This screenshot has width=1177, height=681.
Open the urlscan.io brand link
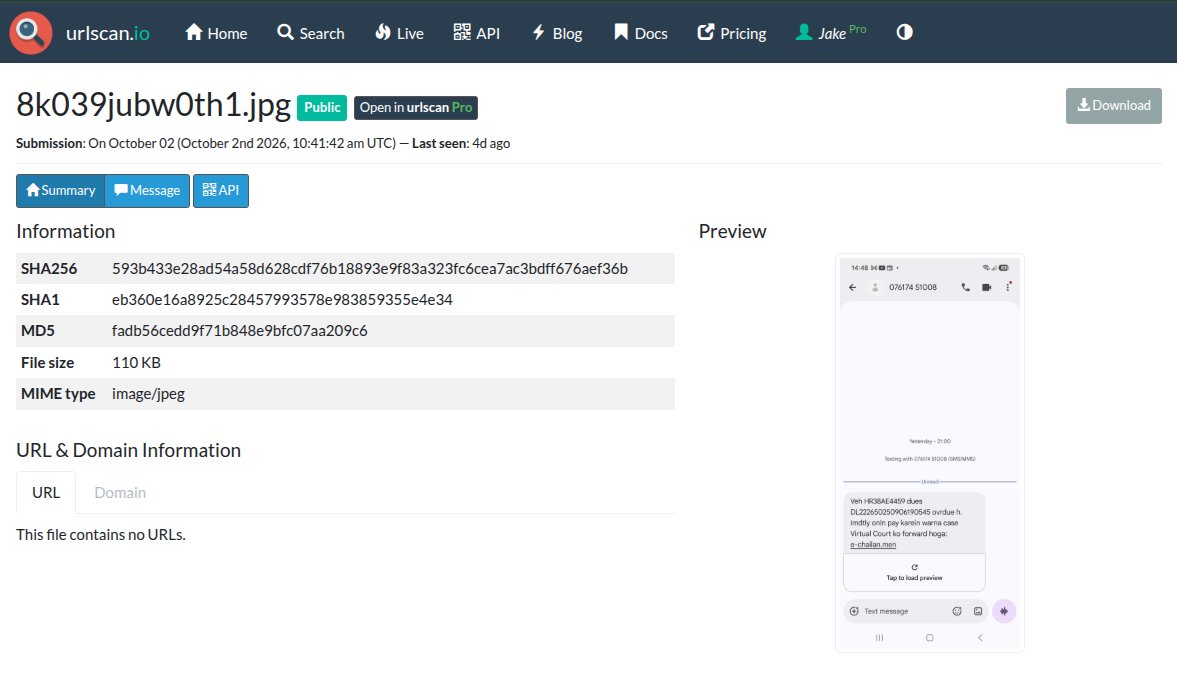coord(107,34)
